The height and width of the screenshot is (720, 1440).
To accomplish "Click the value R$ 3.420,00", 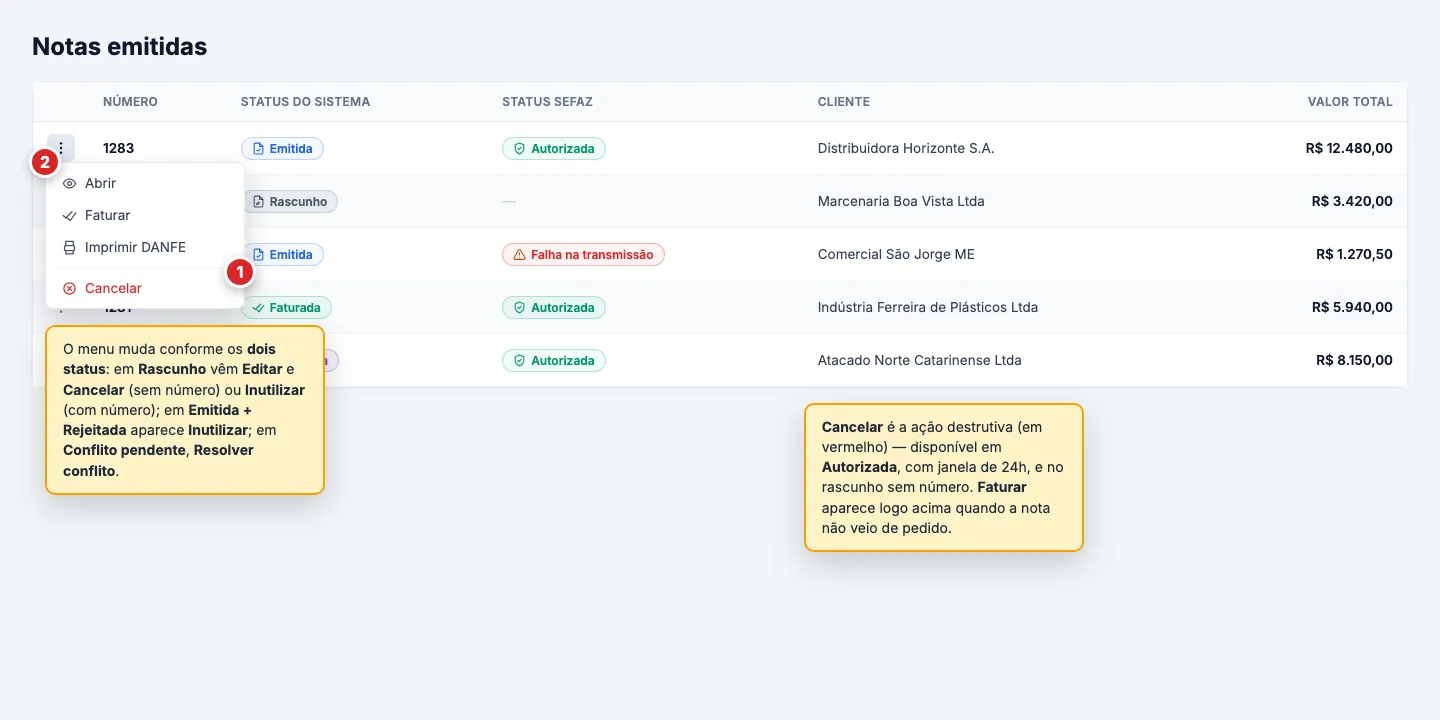I will pyautogui.click(x=1352, y=201).
